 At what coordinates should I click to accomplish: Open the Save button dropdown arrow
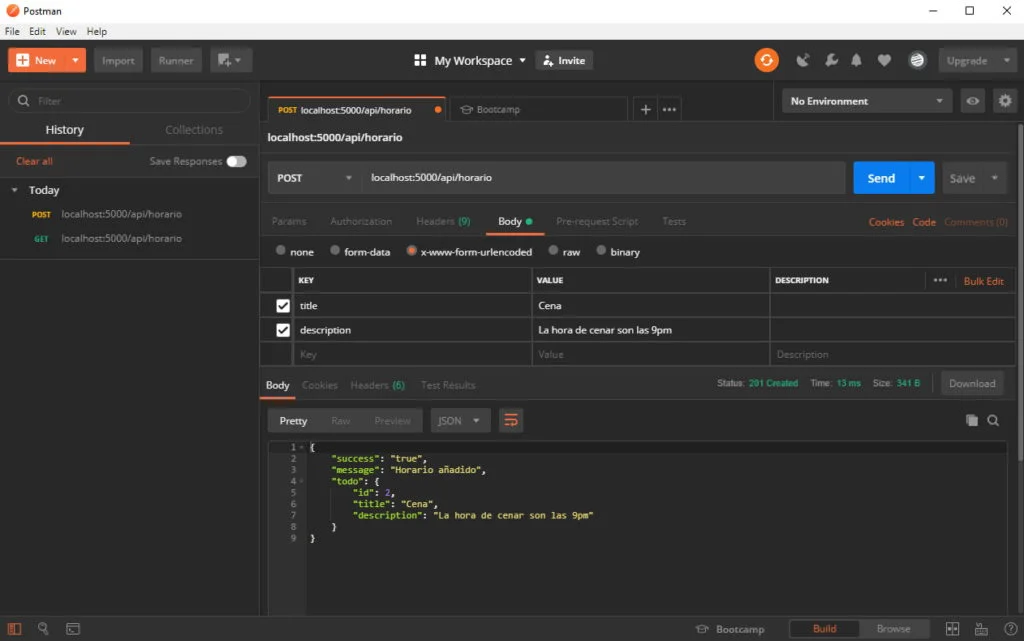tap(995, 178)
